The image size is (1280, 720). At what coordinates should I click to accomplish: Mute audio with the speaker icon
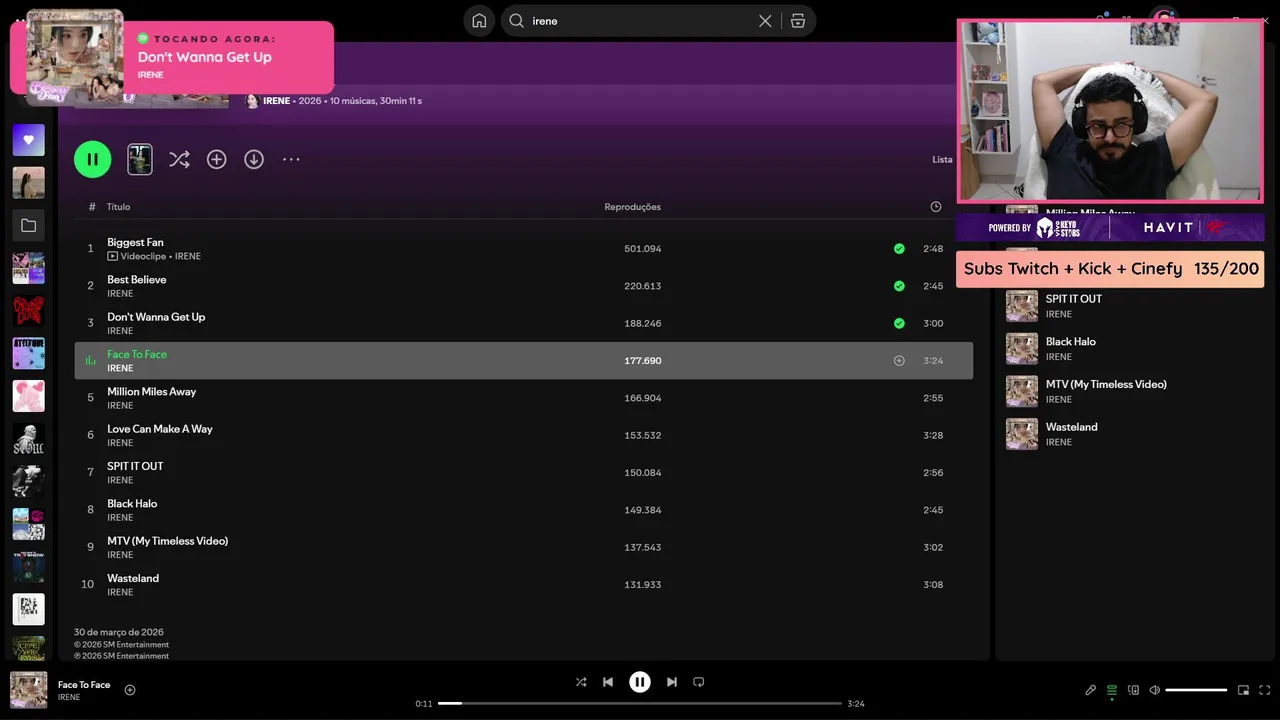(1155, 690)
